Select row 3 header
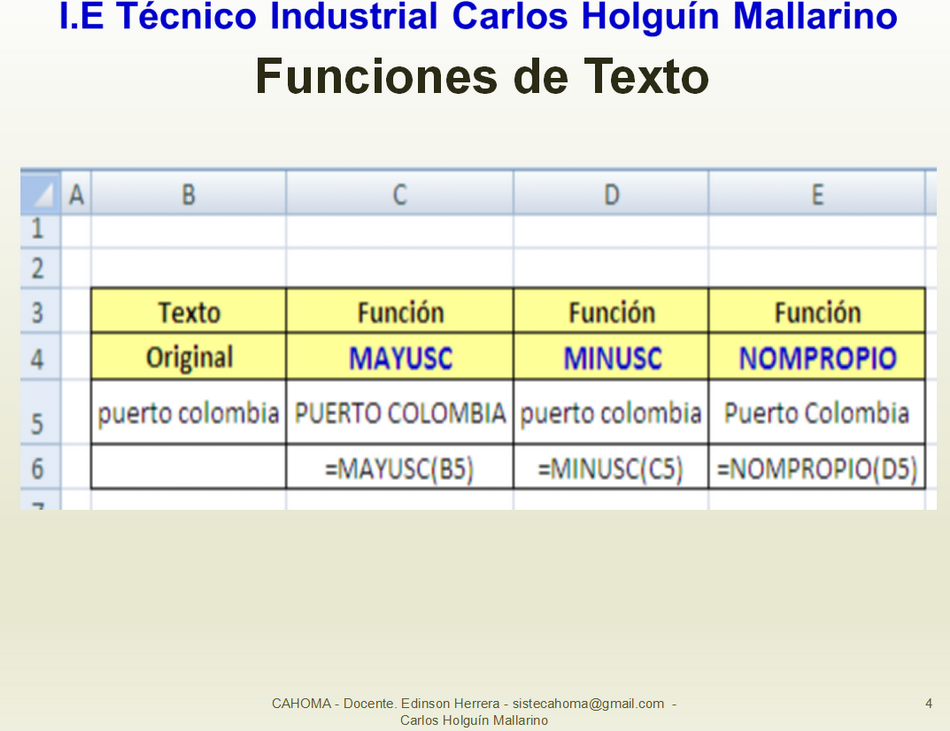The width and height of the screenshot is (950, 731). pyautogui.click(x=39, y=312)
